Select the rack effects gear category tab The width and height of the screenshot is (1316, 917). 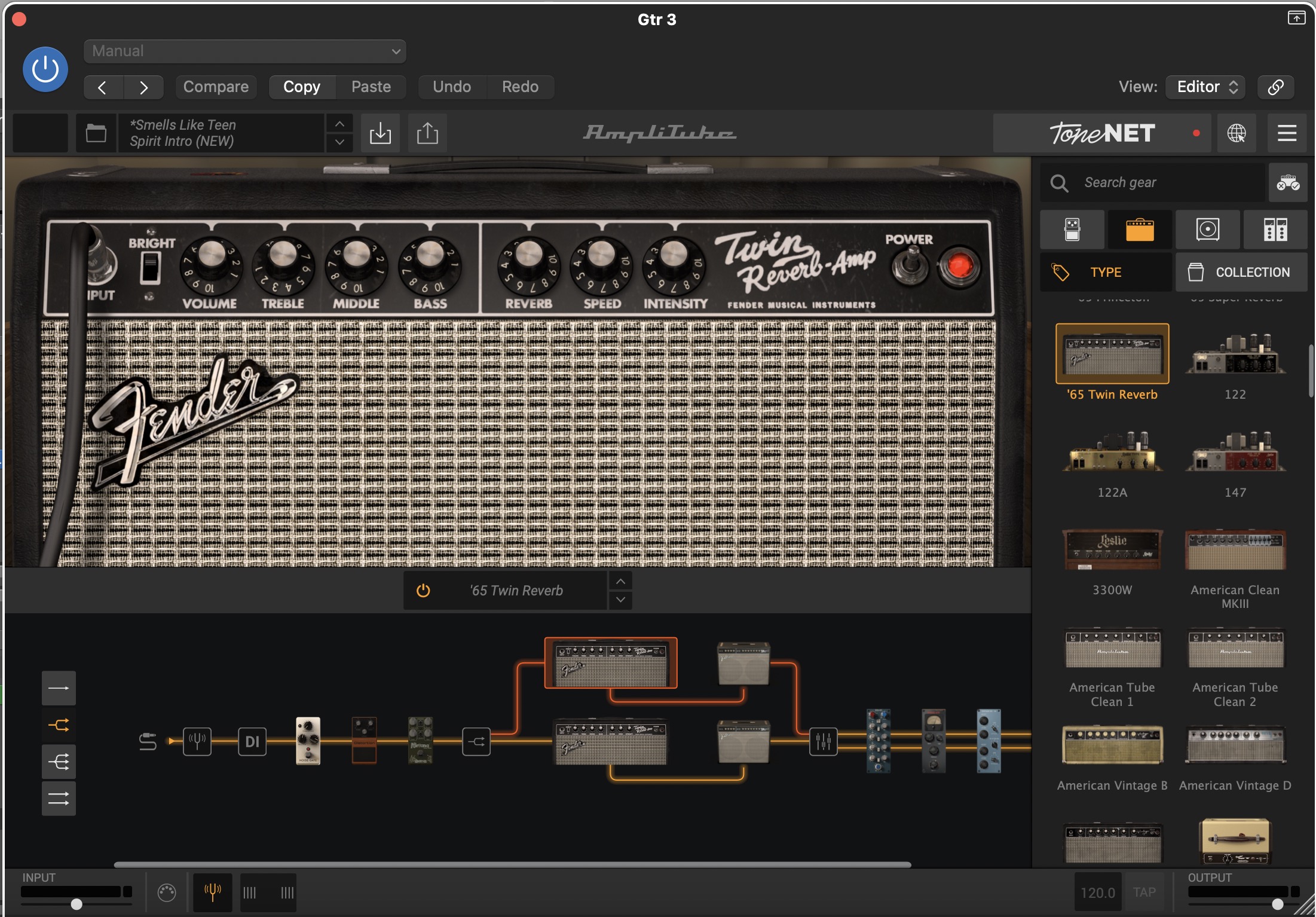1275,230
